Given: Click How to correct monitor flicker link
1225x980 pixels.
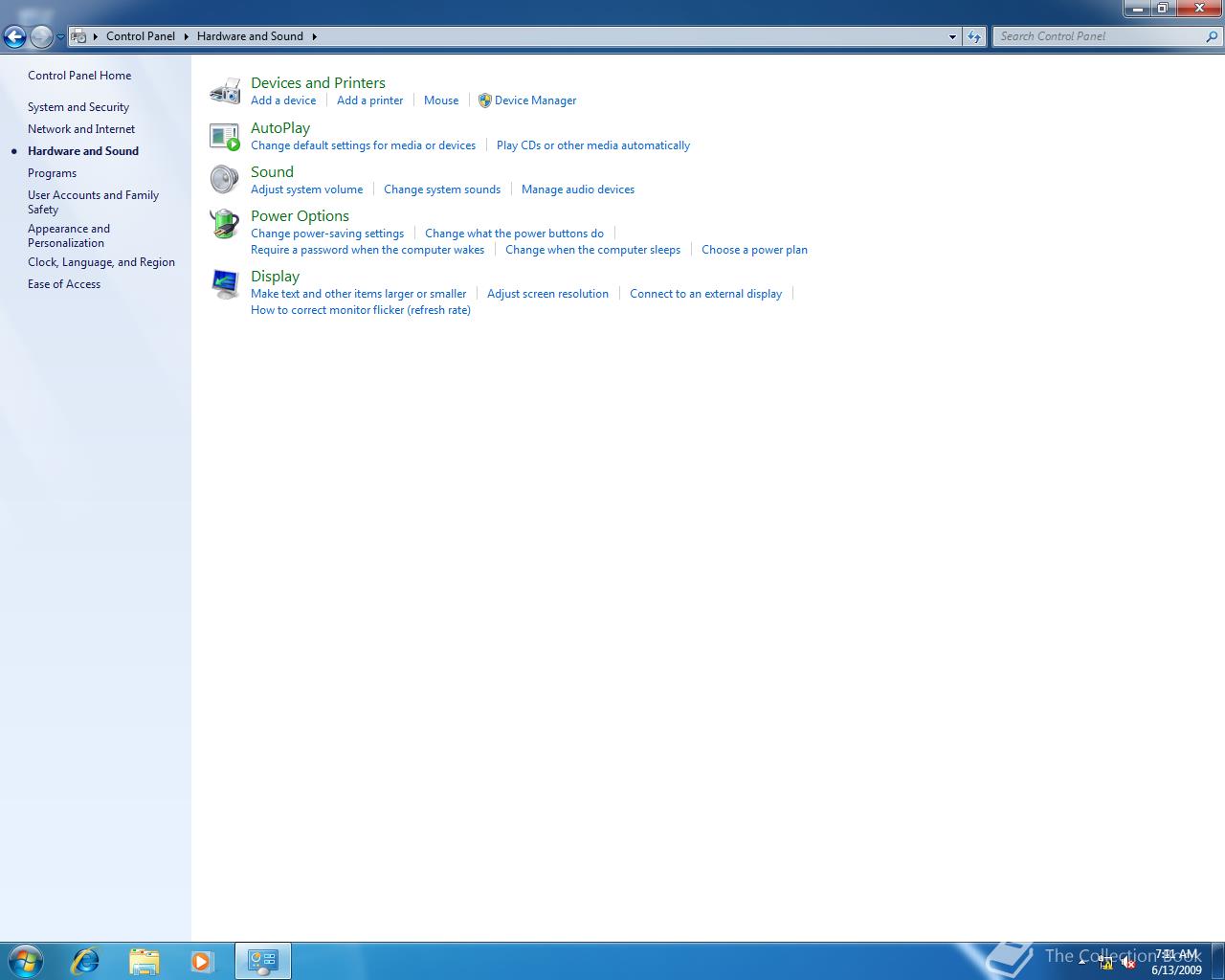Looking at the screenshot, I should click(x=361, y=310).
